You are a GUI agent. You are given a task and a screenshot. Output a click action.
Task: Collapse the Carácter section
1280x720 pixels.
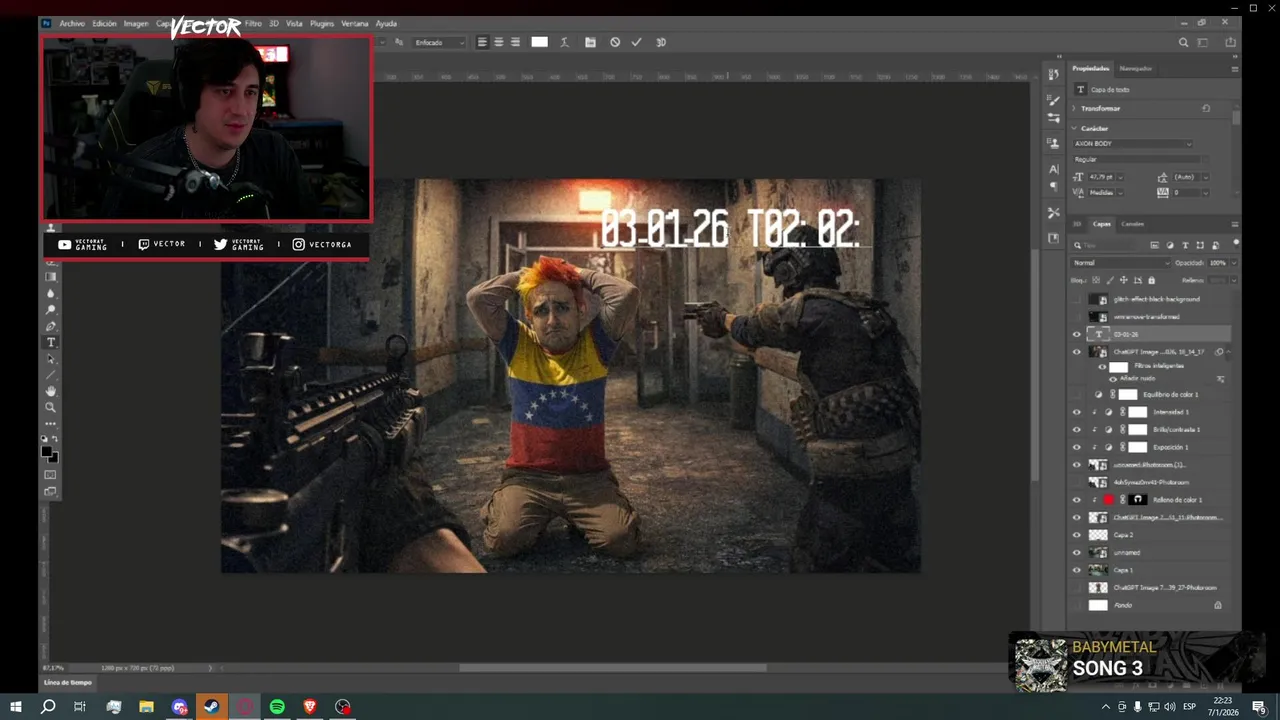1075,128
